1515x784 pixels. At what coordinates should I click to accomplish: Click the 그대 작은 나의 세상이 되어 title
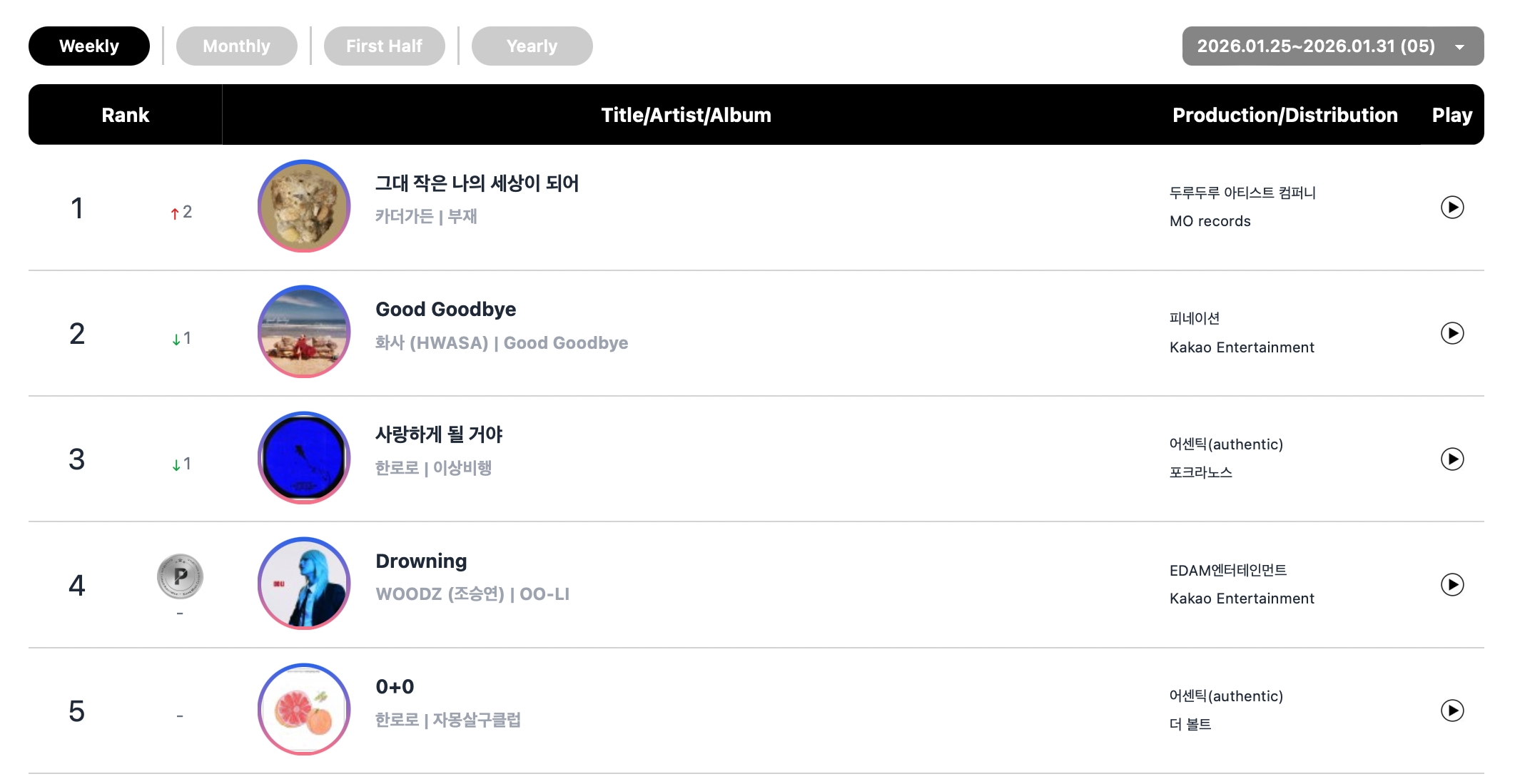click(x=477, y=183)
